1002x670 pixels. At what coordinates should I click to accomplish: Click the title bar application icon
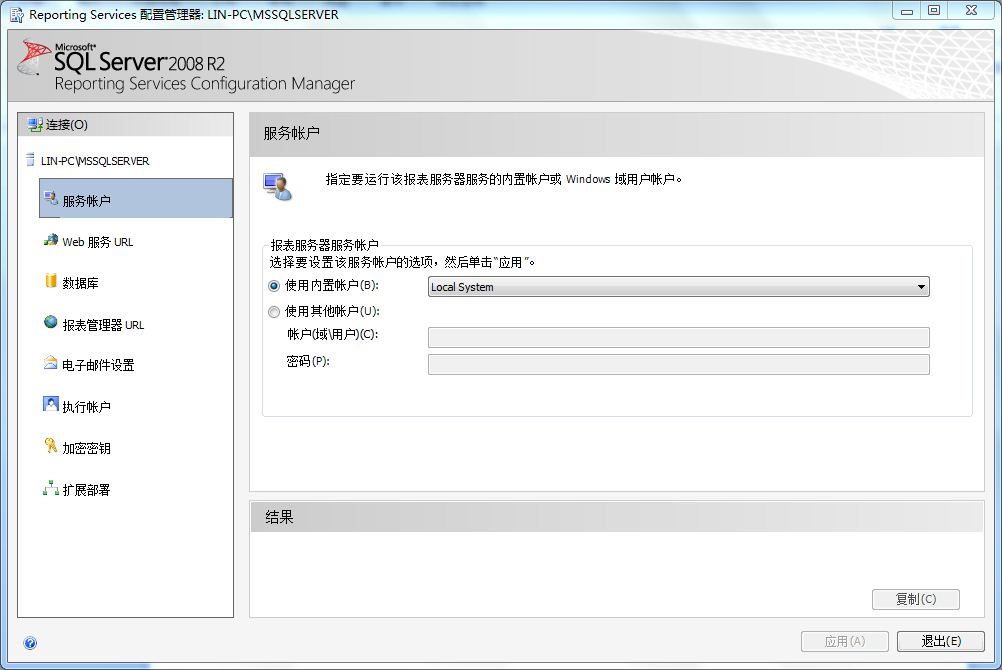(17, 14)
